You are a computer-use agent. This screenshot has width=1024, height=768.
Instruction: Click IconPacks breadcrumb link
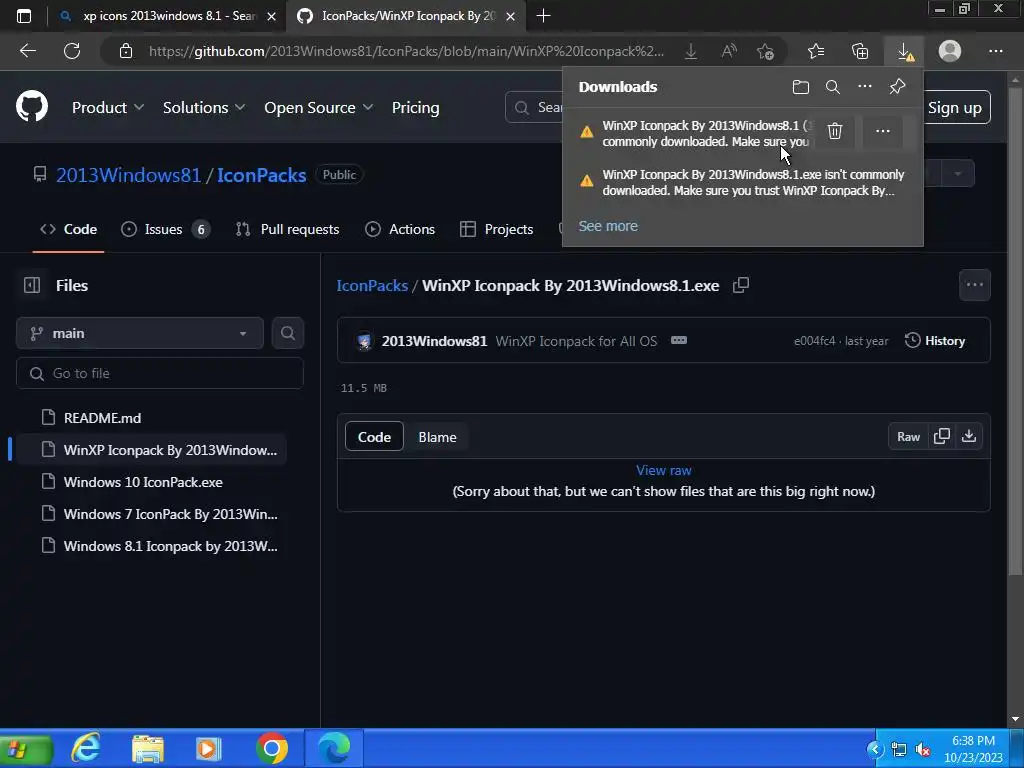point(372,285)
